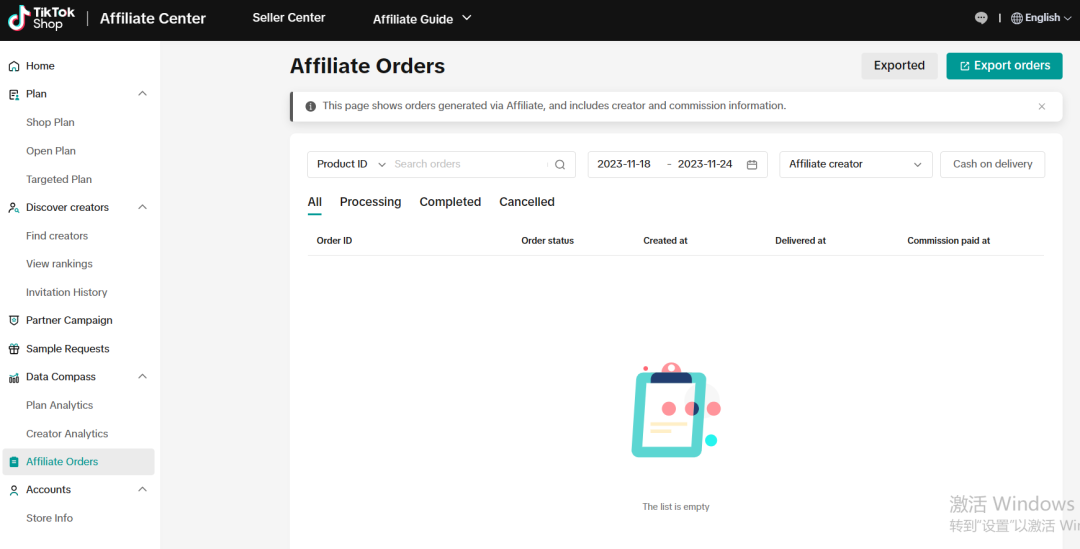
Task: Click the search magnifier icon in orders field
Action: coord(560,165)
